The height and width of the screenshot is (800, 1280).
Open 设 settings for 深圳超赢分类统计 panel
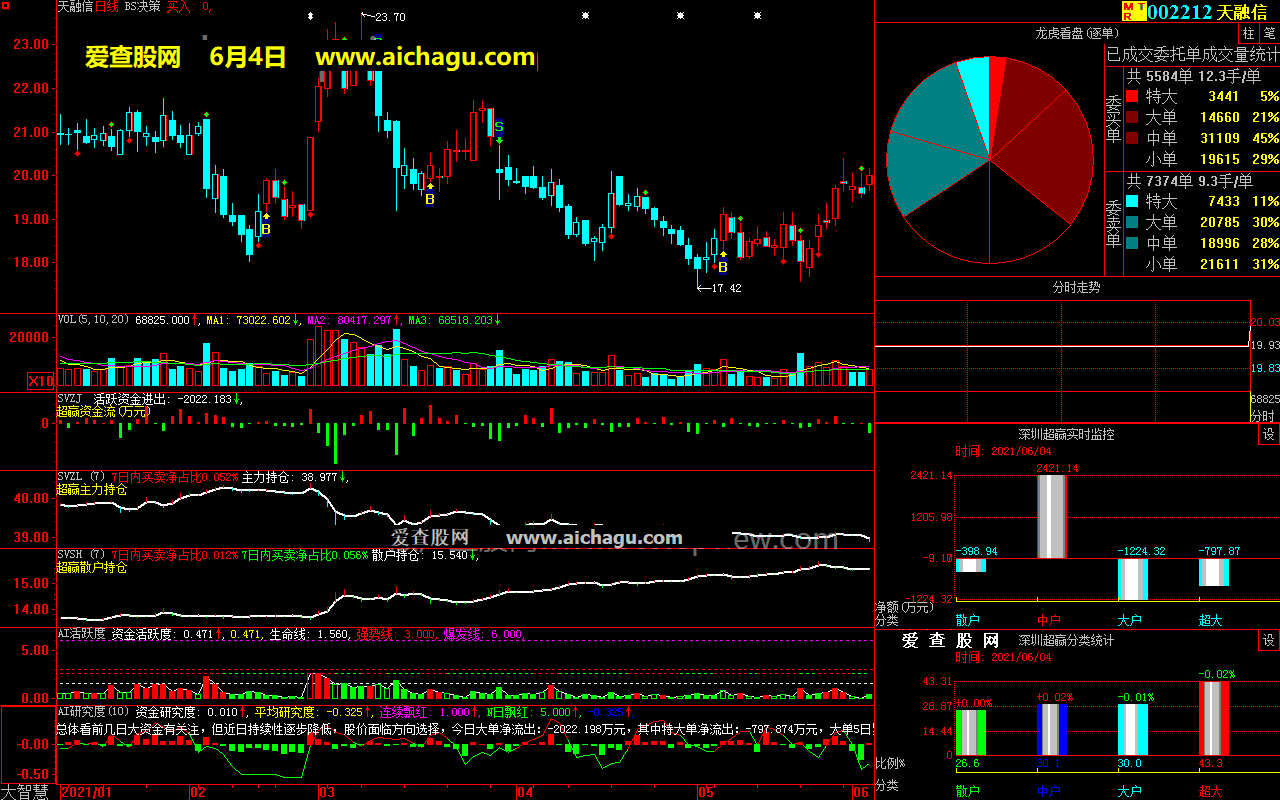point(1268,640)
